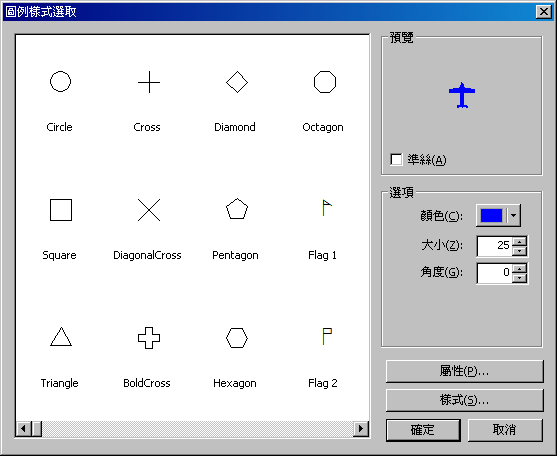557x456 pixels.
Task: Pick the Diamond symbol
Action: [x=237, y=82]
